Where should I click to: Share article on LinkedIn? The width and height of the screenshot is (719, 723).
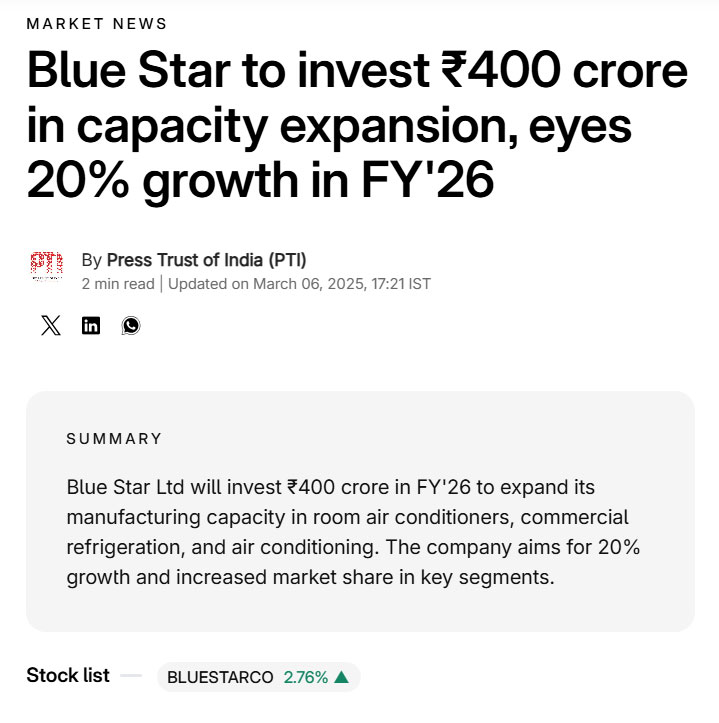click(91, 325)
